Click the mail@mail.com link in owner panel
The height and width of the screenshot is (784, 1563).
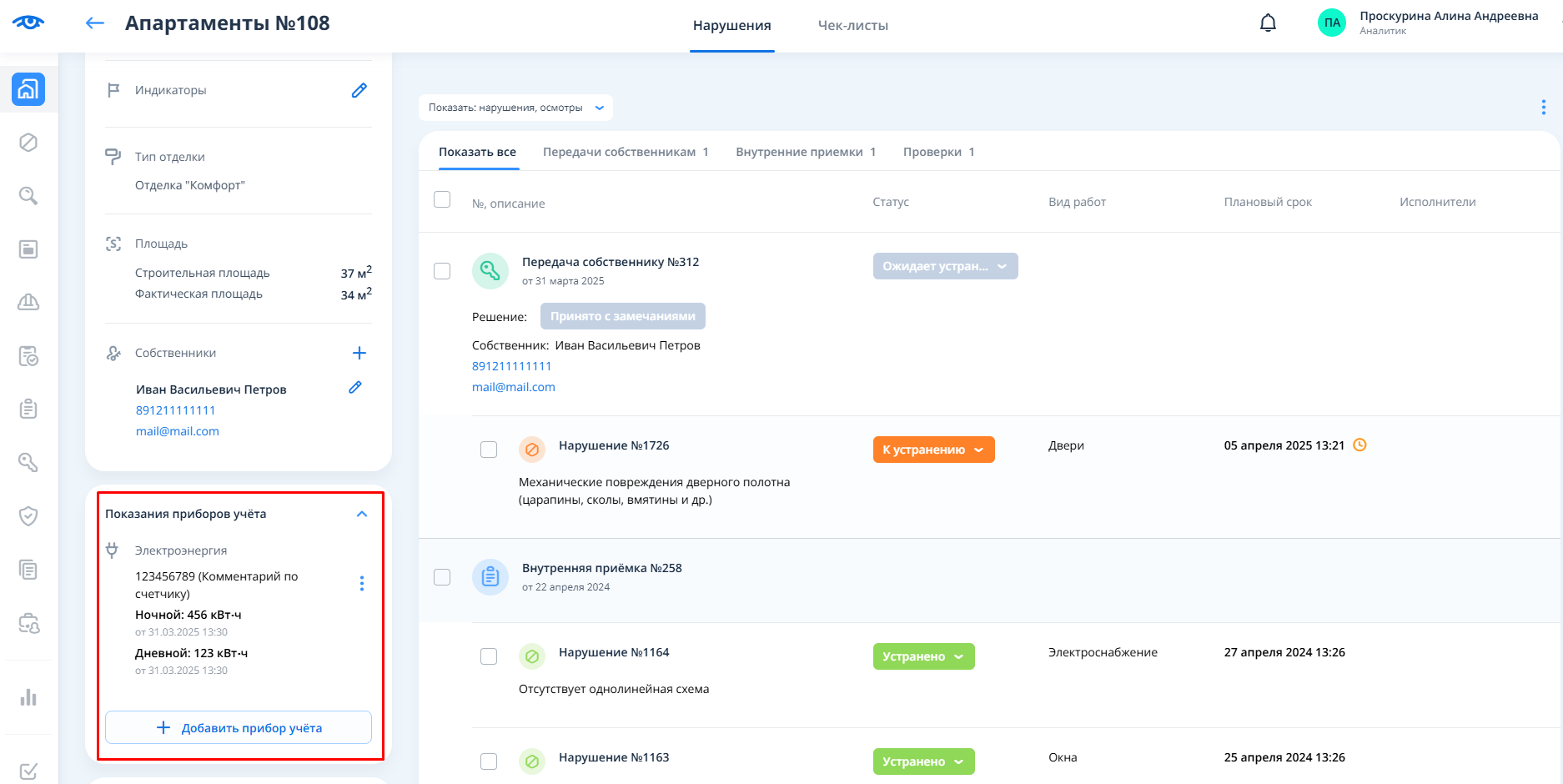click(178, 431)
